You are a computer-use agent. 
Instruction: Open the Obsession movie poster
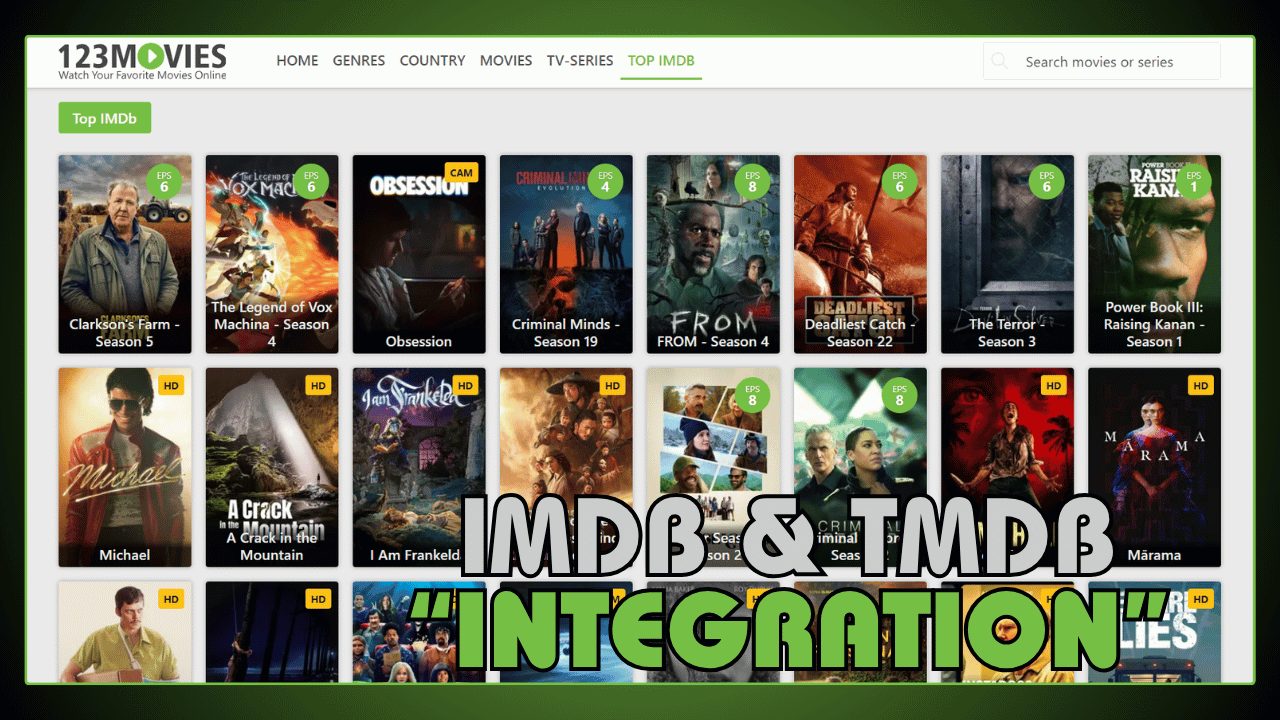(419, 254)
